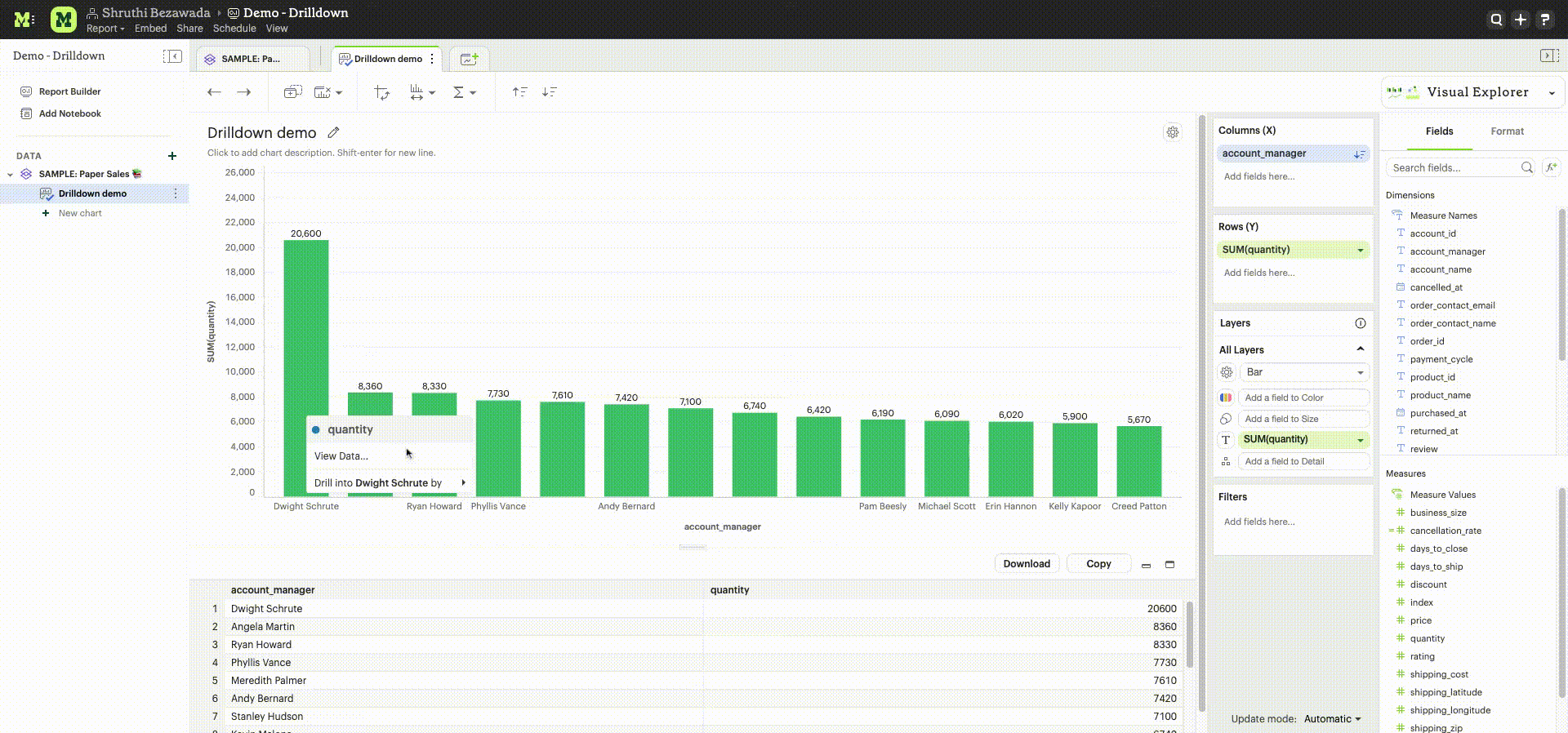1568x733 pixels.
Task: Change Update mode from Automatic
Action: click(1332, 719)
